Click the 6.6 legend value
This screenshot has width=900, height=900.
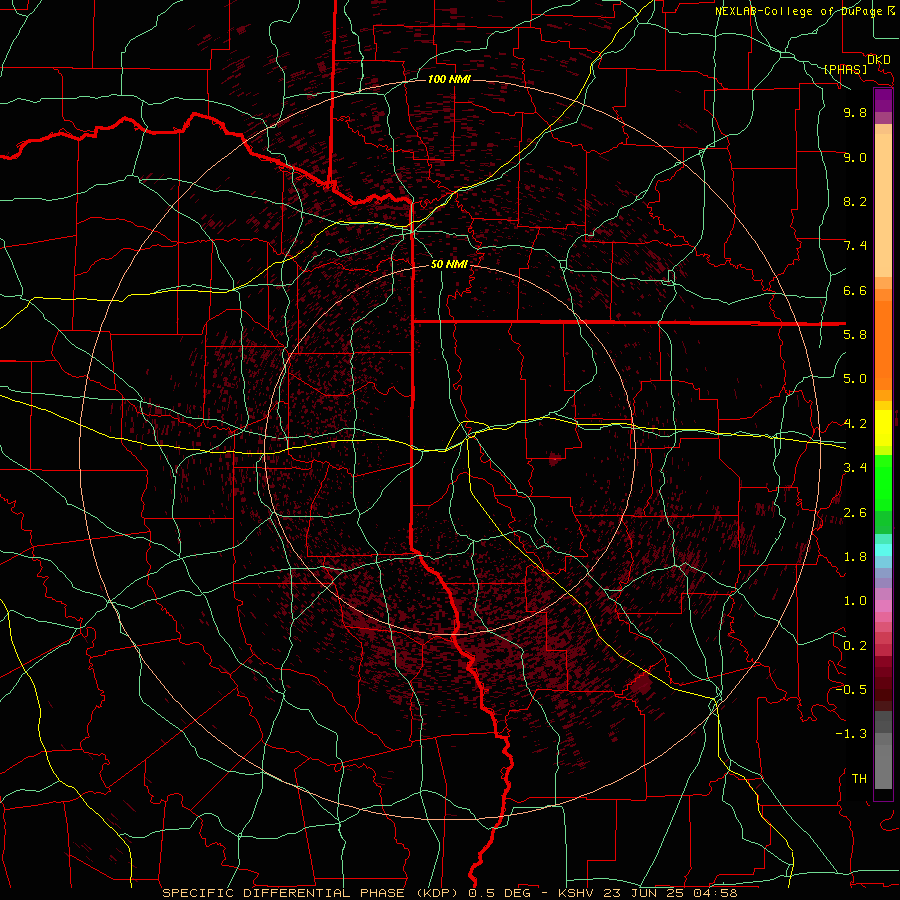click(x=855, y=290)
